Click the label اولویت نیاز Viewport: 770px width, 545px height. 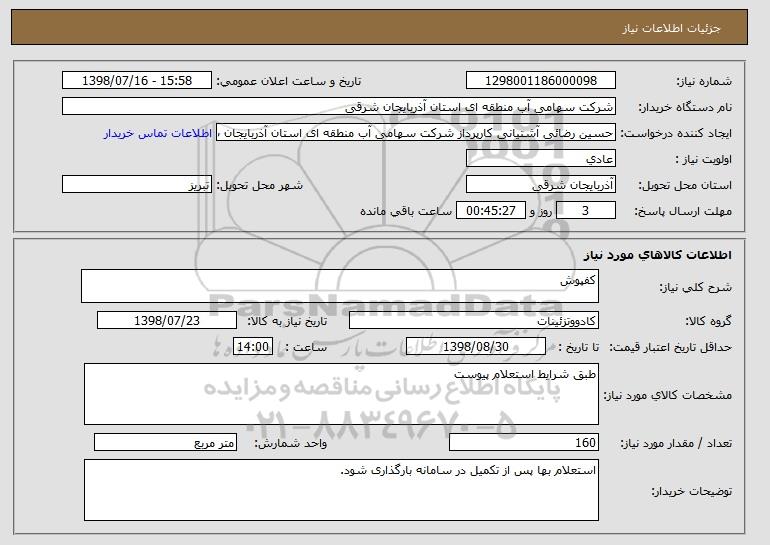click(x=703, y=160)
